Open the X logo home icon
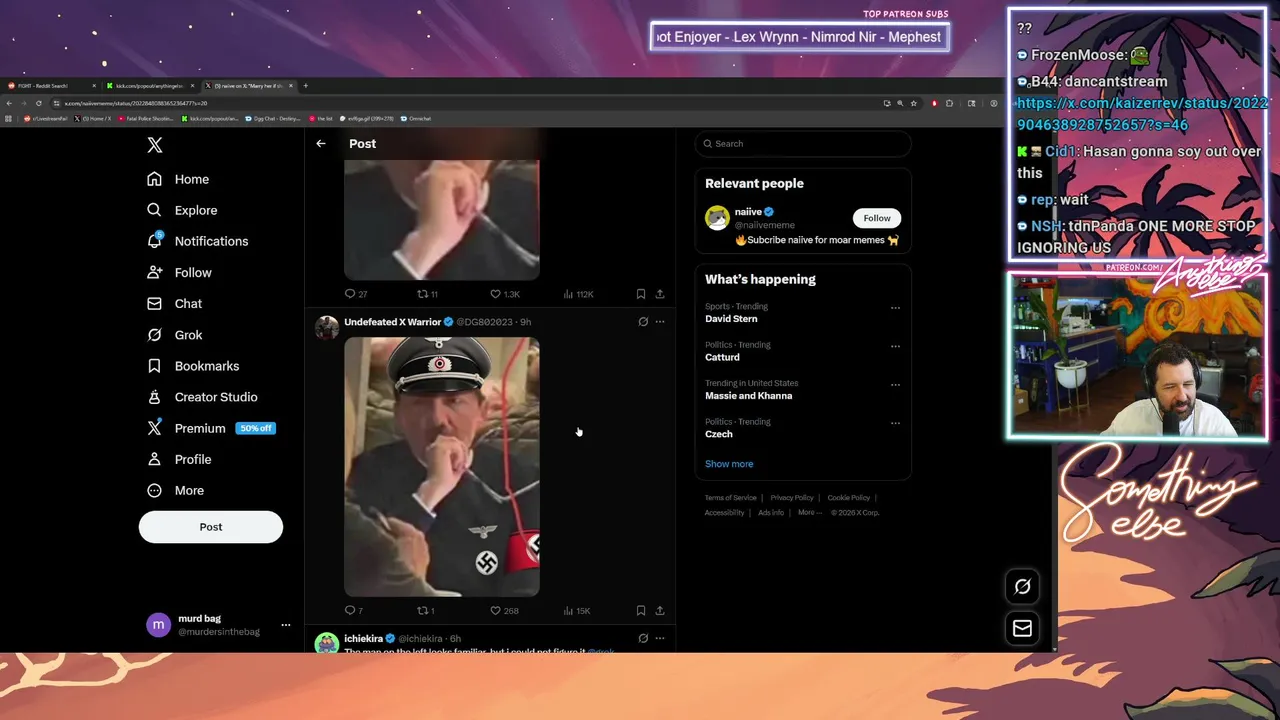The image size is (1280, 720). click(x=155, y=145)
